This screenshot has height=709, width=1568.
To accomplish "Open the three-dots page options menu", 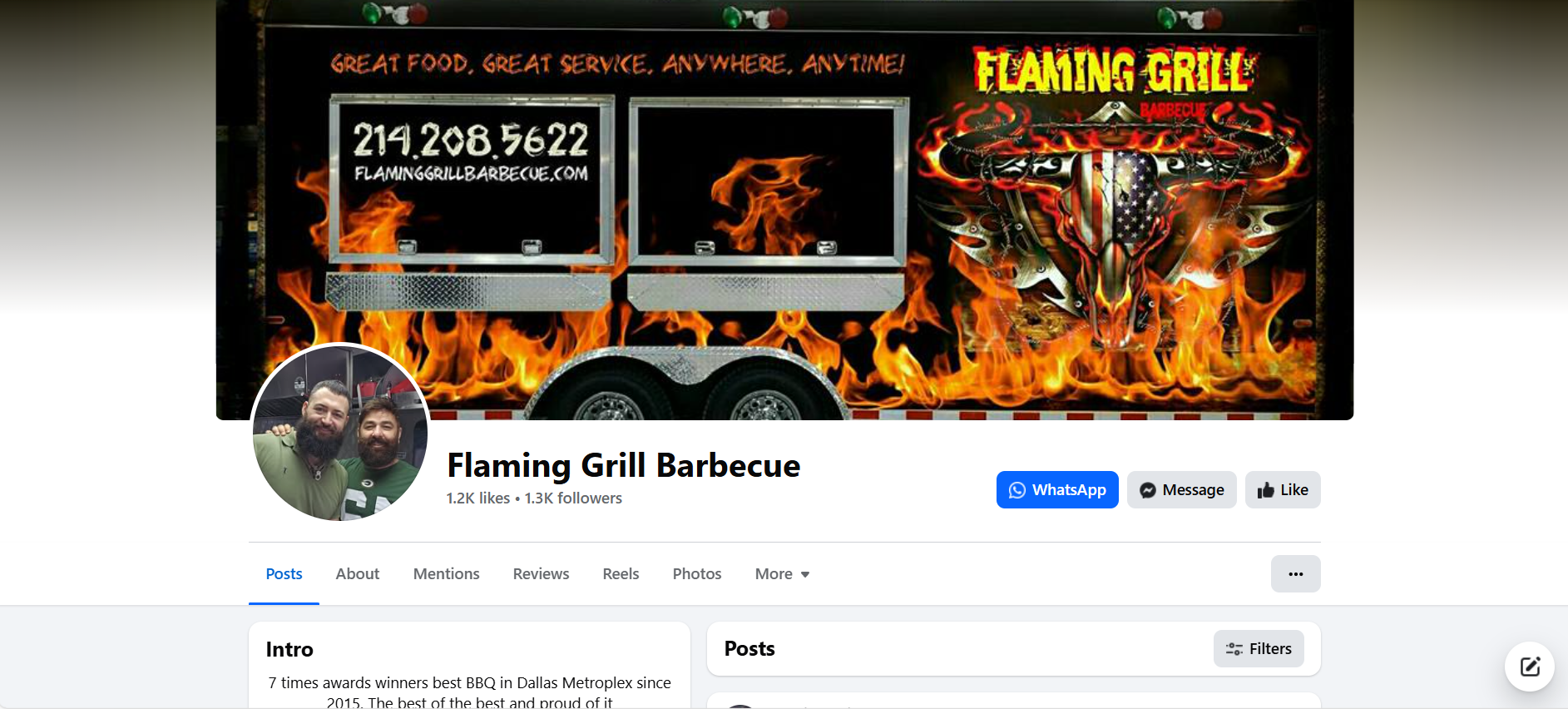I will (1295, 574).
